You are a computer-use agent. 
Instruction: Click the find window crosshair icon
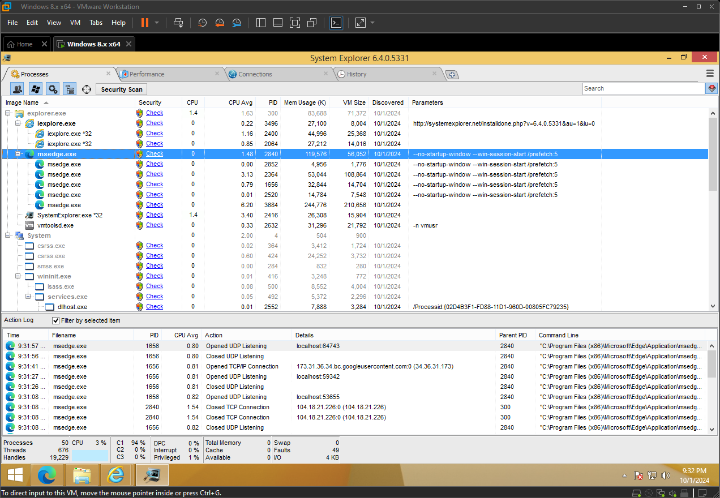coord(86,89)
